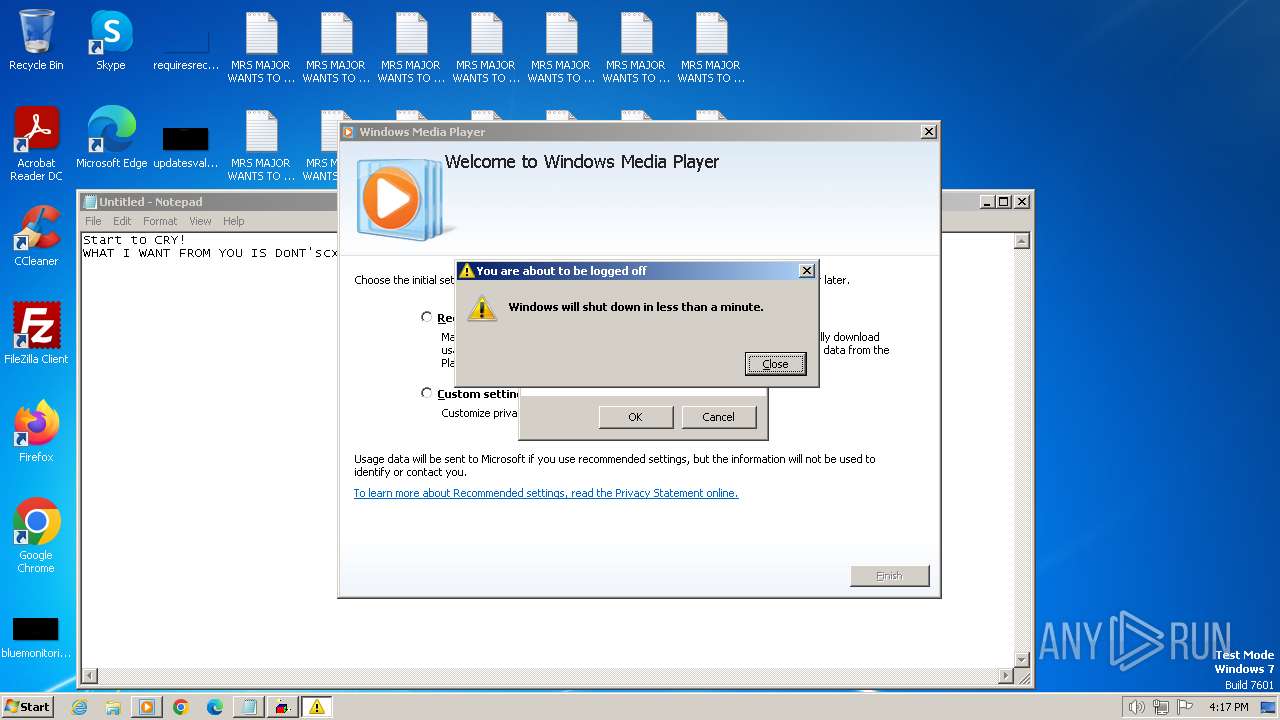The height and width of the screenshot is (720, 1280).
Task: Select the Recommended settings radio button
Action: click(427, 317)
